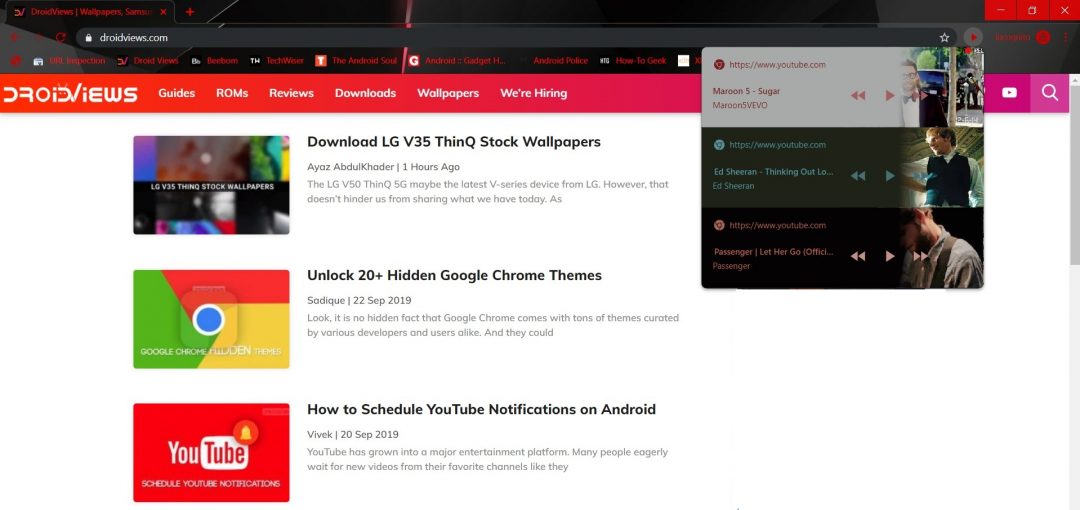
Task: Click youtube.com source on the Passenger card
Action: click(x=778, y=225)
